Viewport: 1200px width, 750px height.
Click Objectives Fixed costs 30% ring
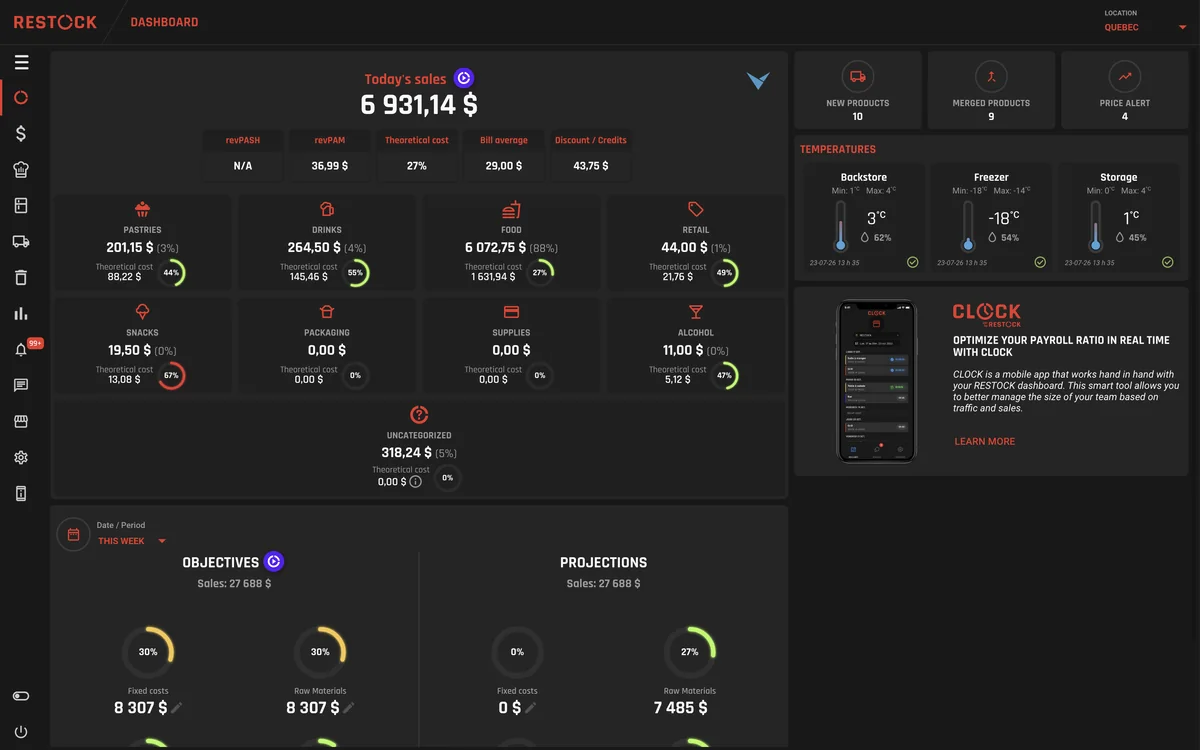148,652
